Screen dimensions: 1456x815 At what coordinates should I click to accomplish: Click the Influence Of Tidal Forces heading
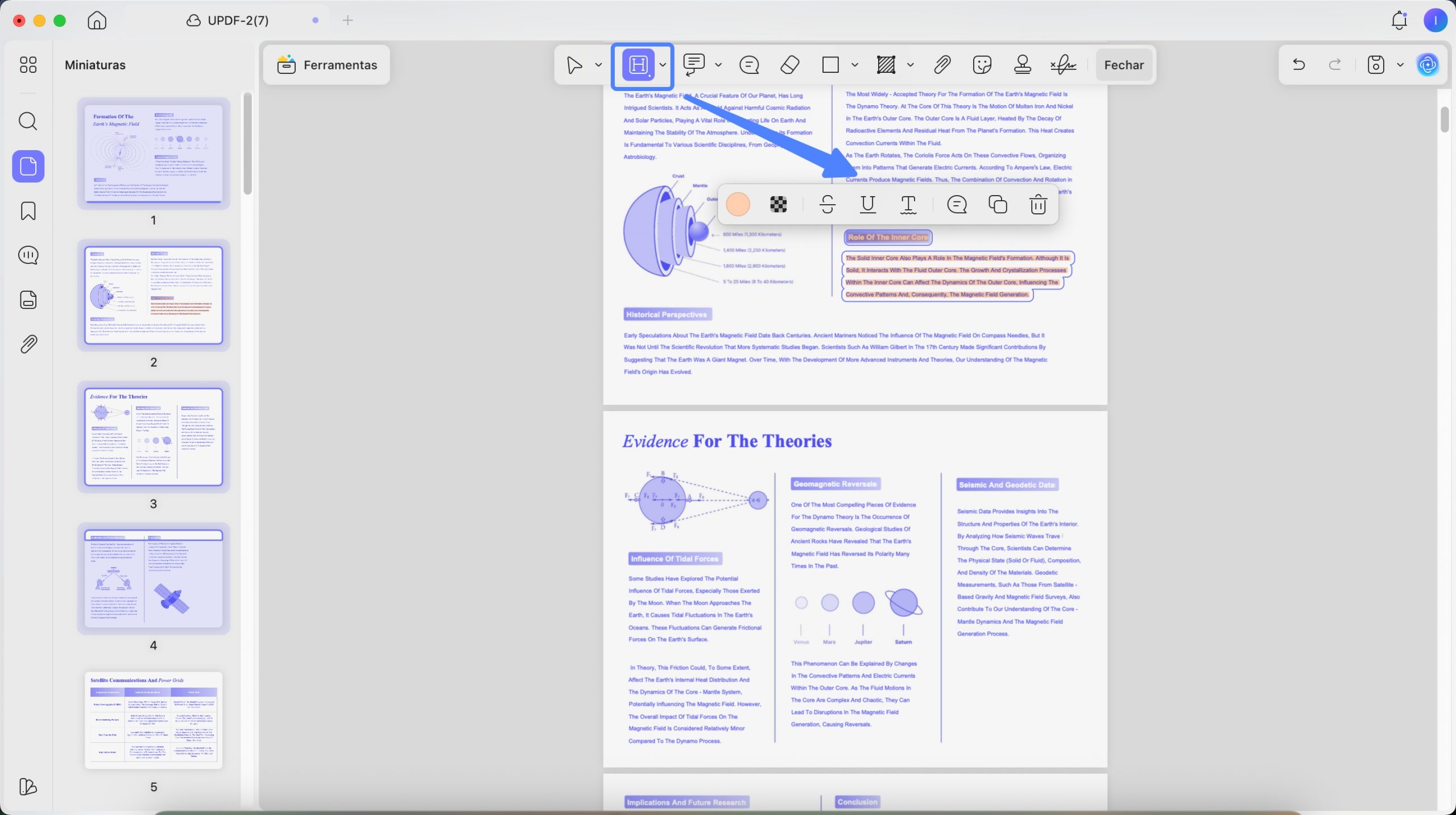pyautogui.click(x=675, y=559)
